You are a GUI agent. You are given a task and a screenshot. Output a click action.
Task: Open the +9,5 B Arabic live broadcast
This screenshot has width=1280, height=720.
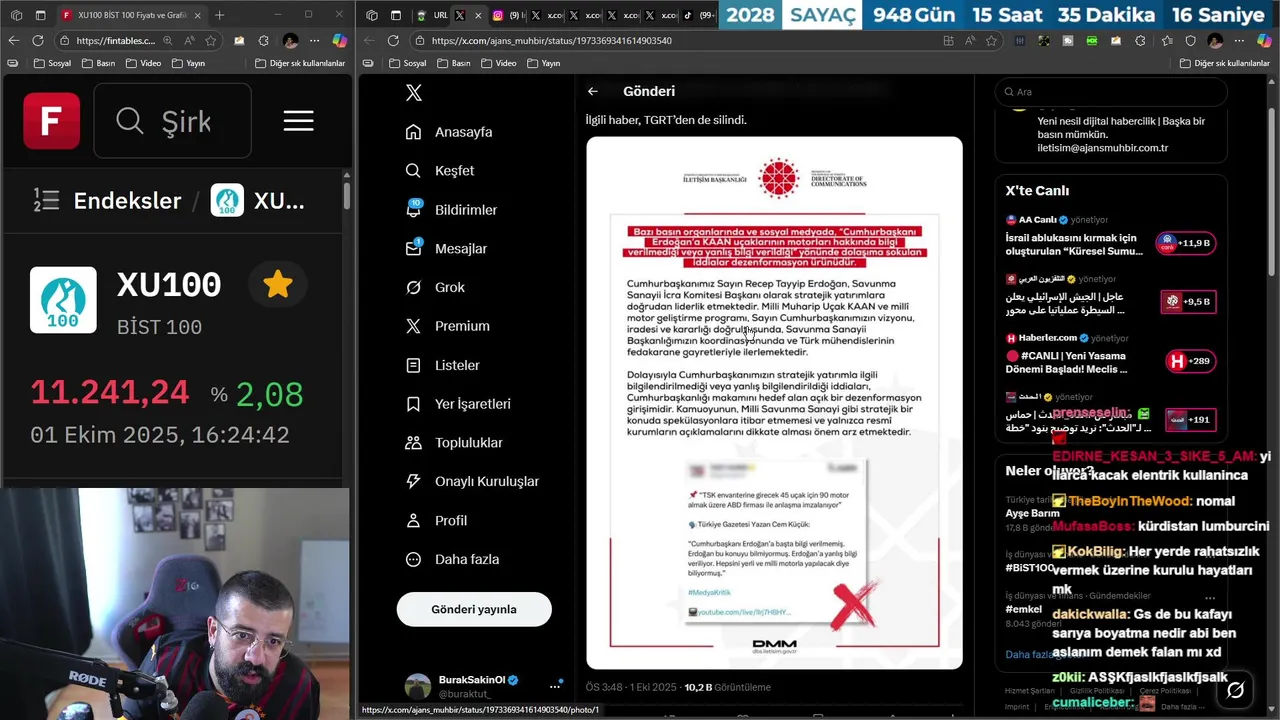[1187, 301]
